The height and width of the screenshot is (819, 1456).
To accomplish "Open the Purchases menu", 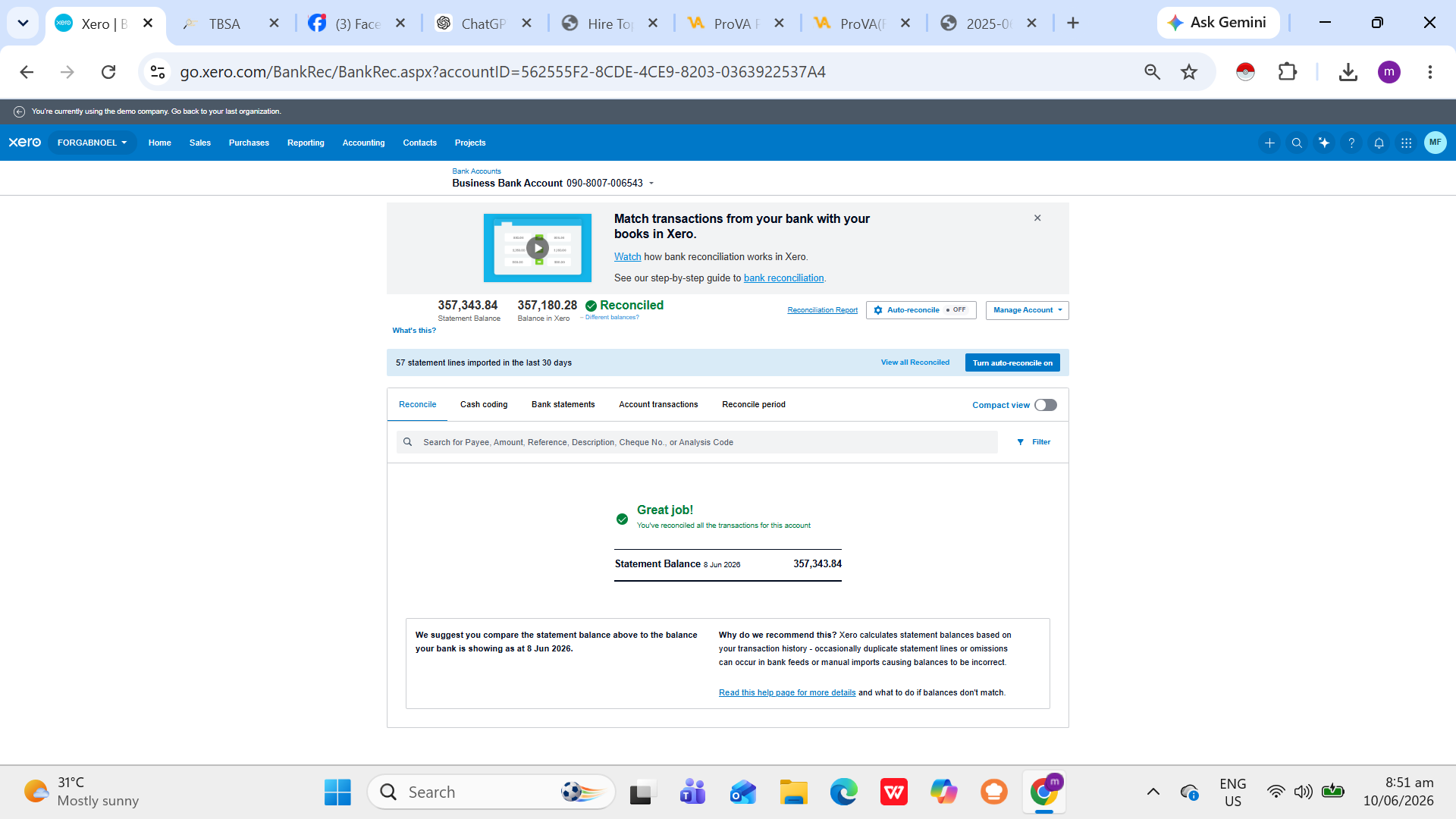I will click(x=249, y=143).
